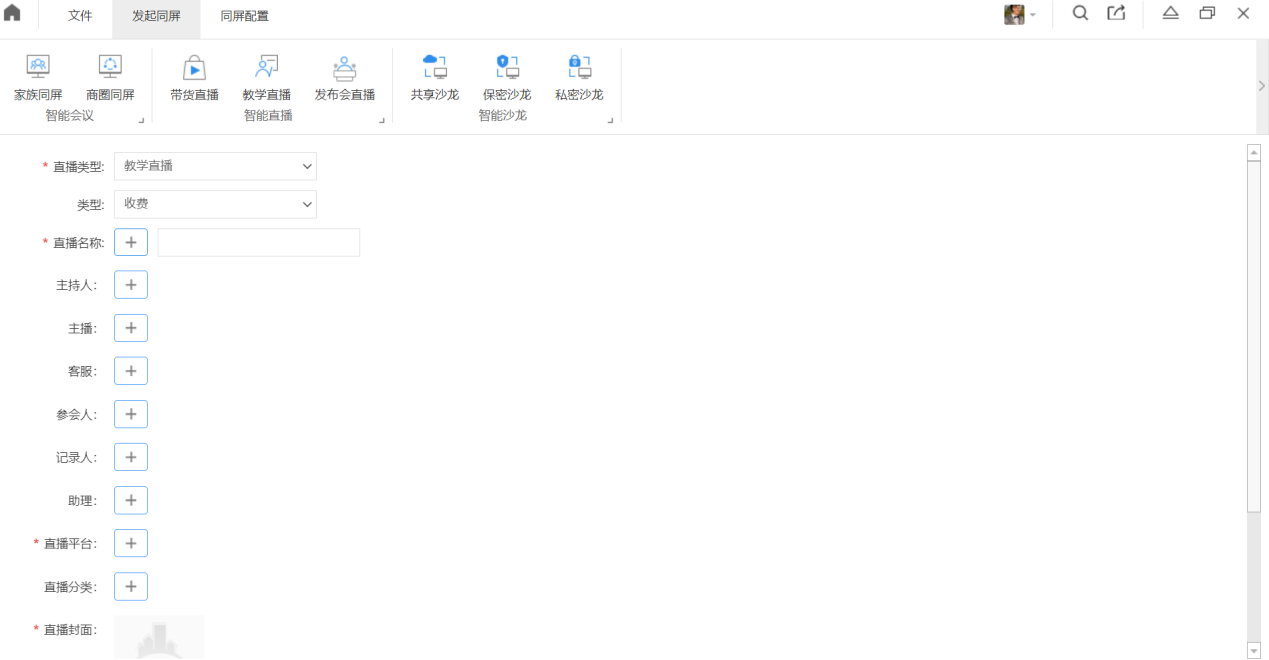1269x660 pixels.
Task: Click the search magnifier icon
Action: pyautogui.click(x=1080, y=14)
